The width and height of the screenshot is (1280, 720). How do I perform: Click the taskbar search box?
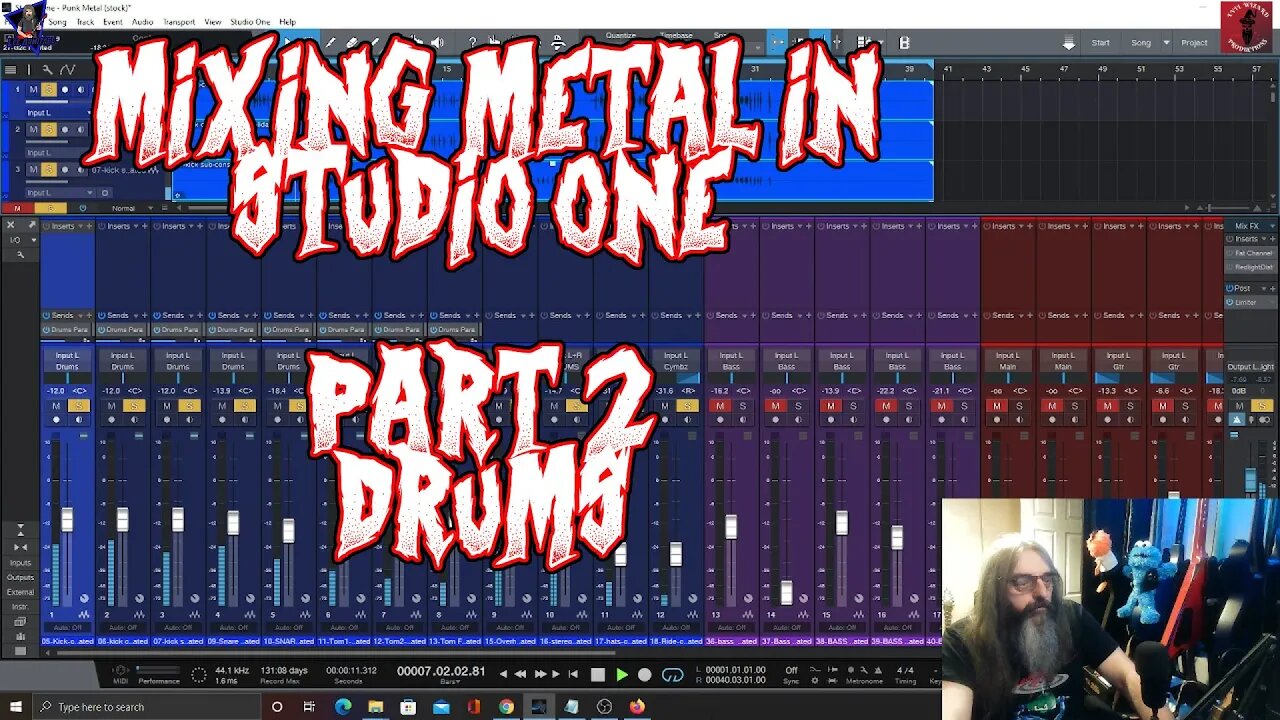[145, 707]
